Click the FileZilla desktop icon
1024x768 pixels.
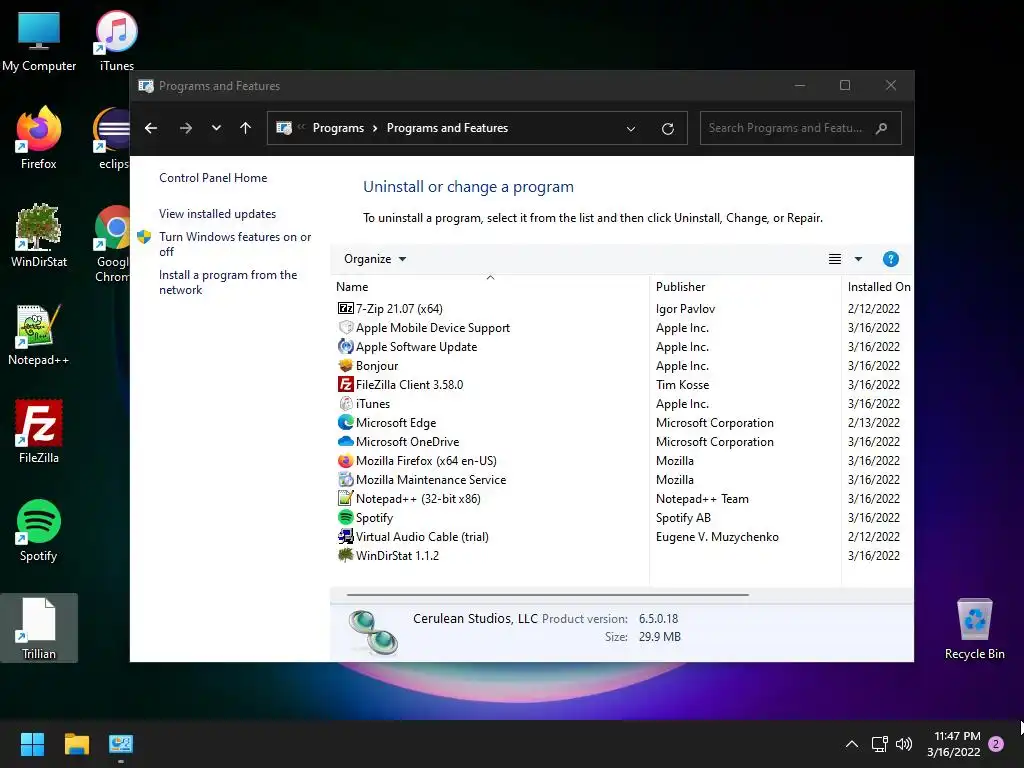pyautogui.click(x=39, y=432)
